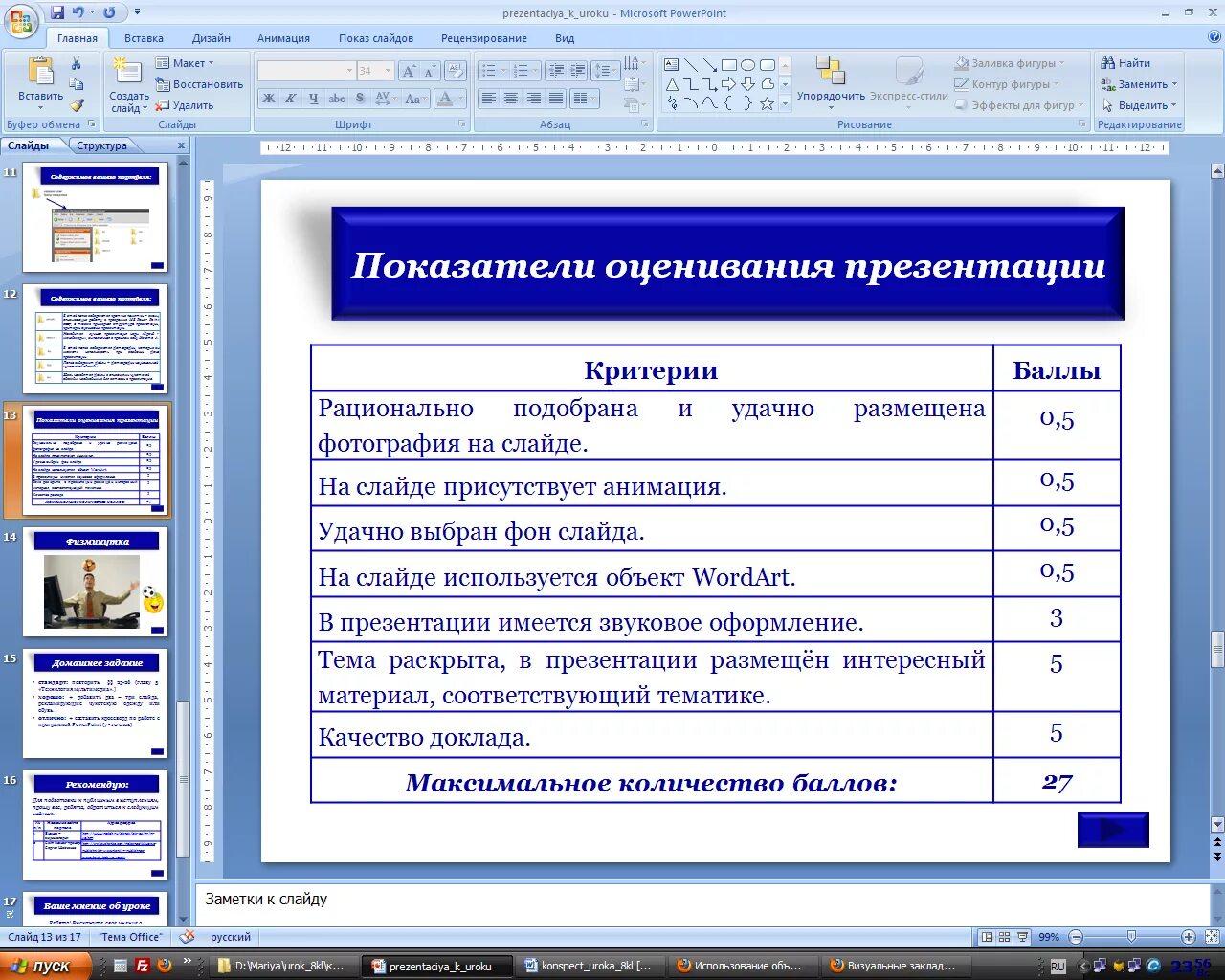Open the columns dropdown in Абзац
Image resolution: width=1225 pixels, height=980 pixels.
point(583,99)
